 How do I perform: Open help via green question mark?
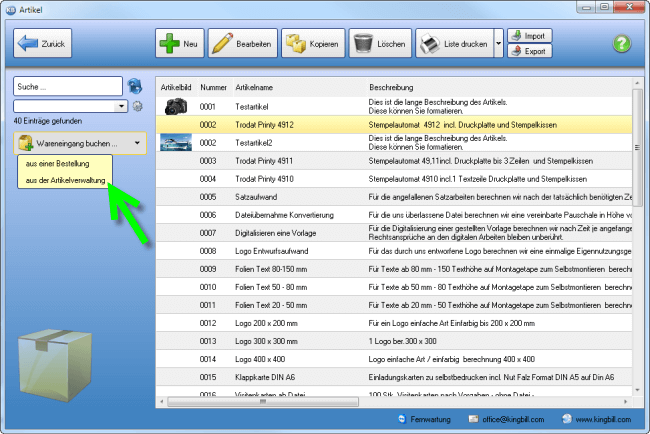tap(621, 44)
